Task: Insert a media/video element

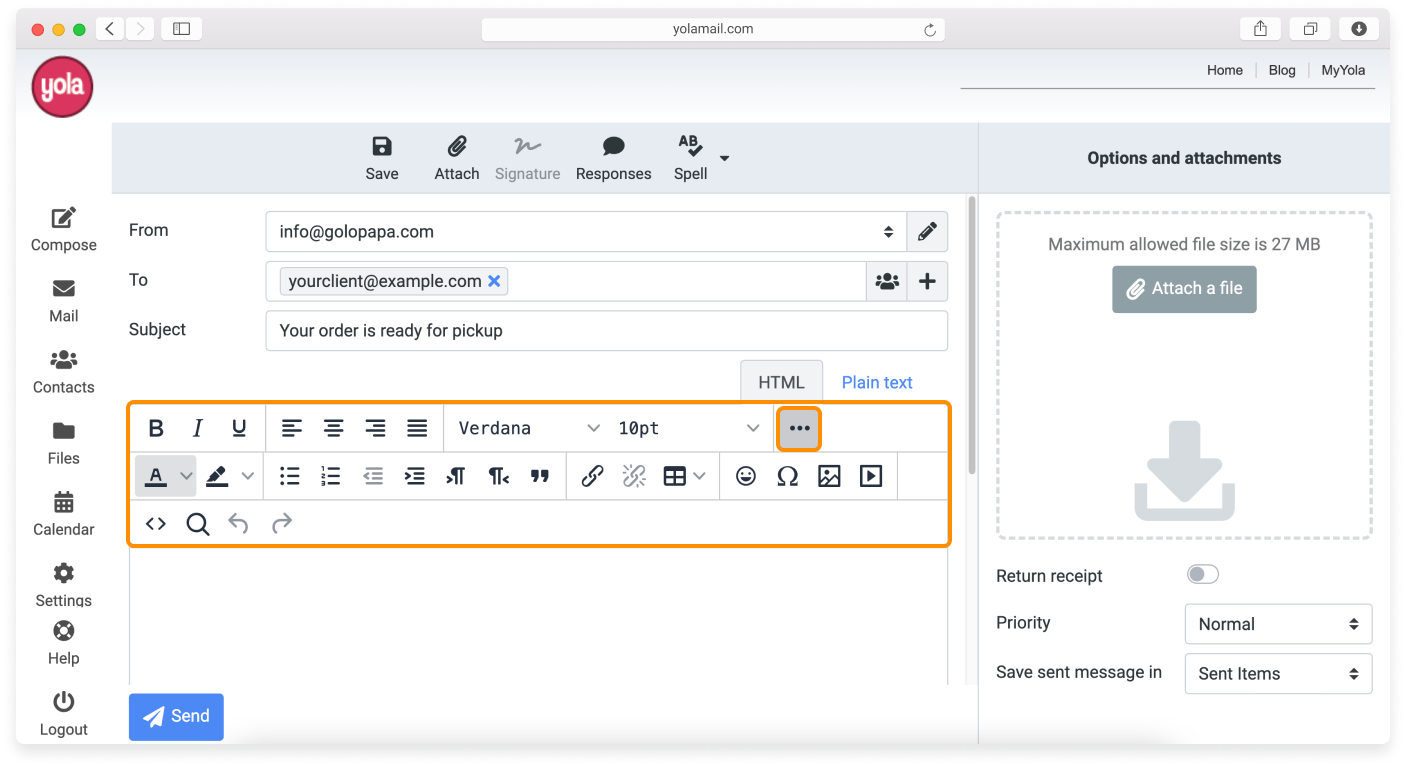Action: (870, 476)
